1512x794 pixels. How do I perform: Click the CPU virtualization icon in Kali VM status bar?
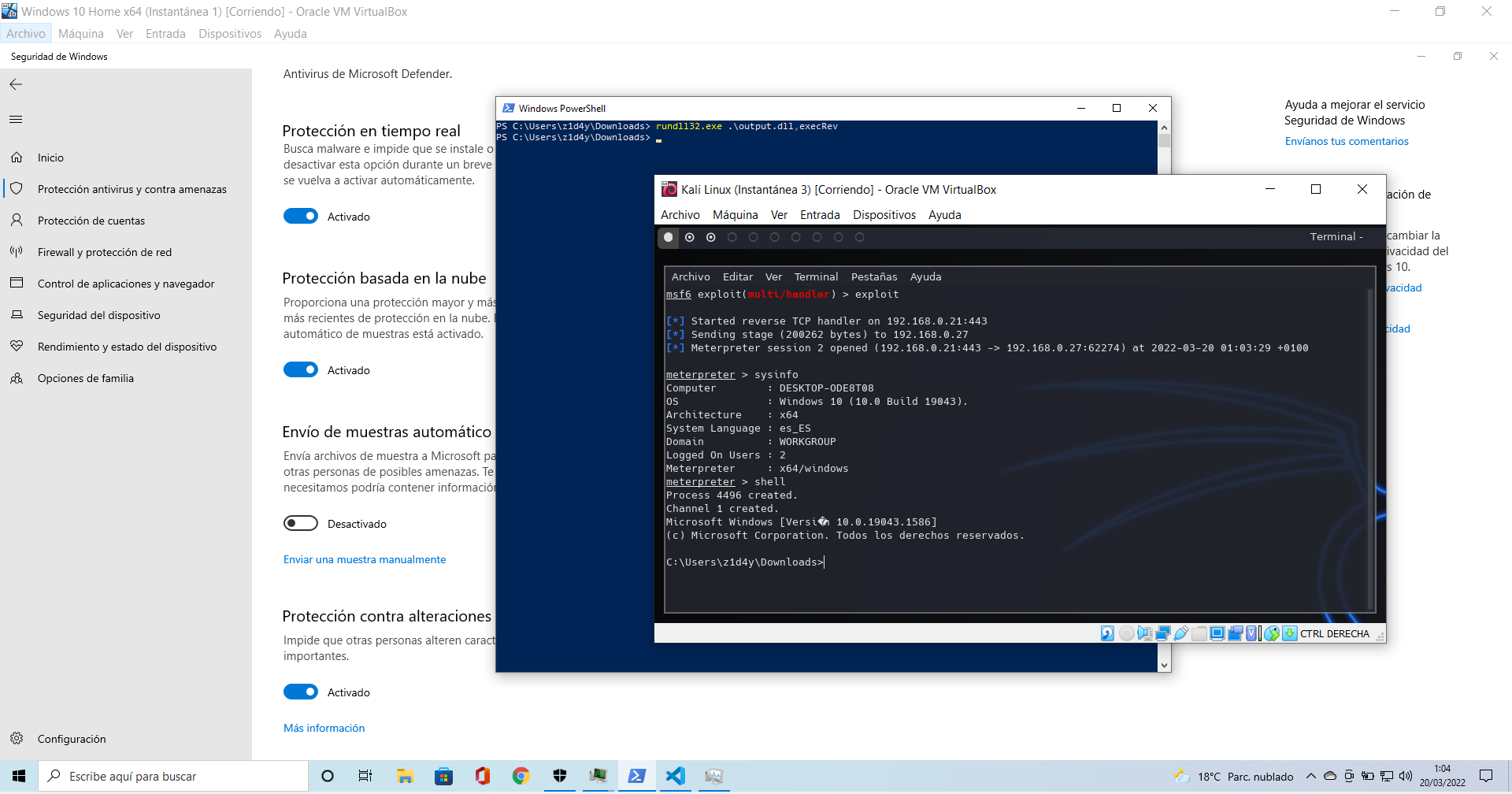[x=1253, y=633]
